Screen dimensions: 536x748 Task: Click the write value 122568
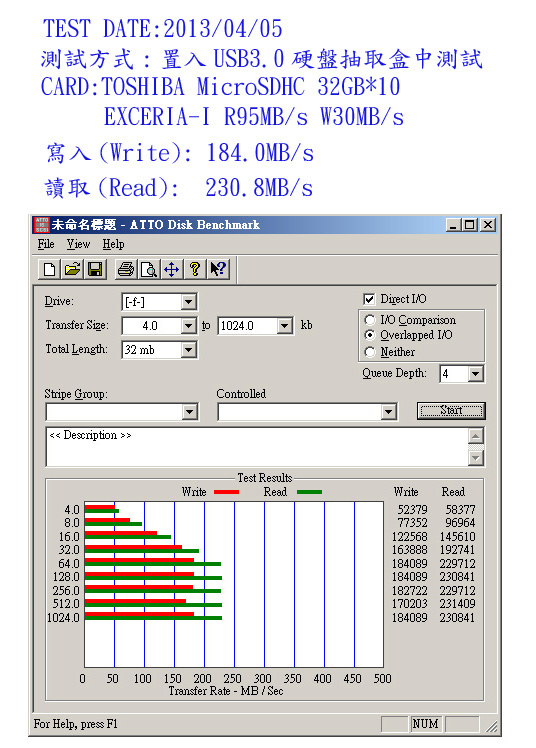pos(410,537)
